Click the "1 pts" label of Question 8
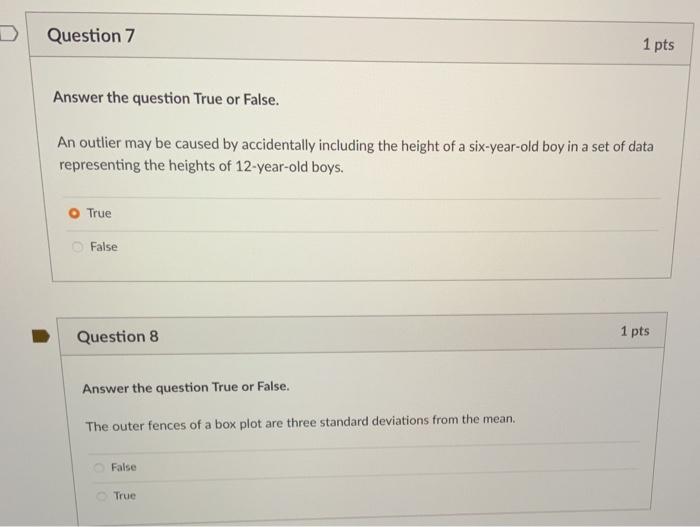Viewport: 700px width, 527px height. 634,331
